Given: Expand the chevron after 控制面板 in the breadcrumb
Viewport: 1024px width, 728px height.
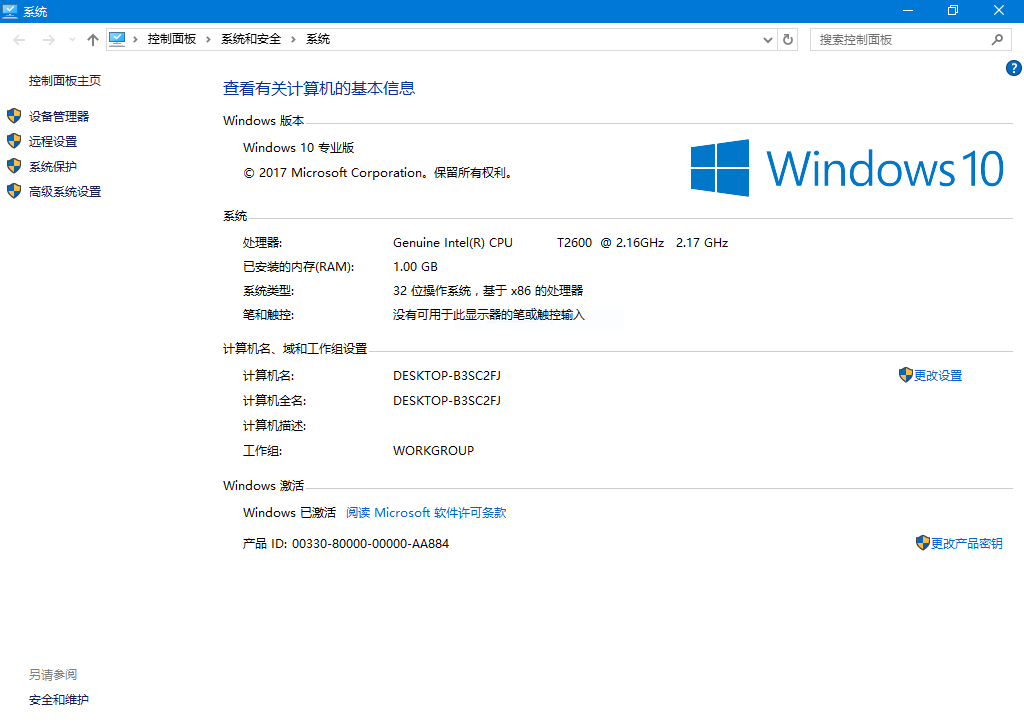Looking at the screenshot, I should point(208,39).
